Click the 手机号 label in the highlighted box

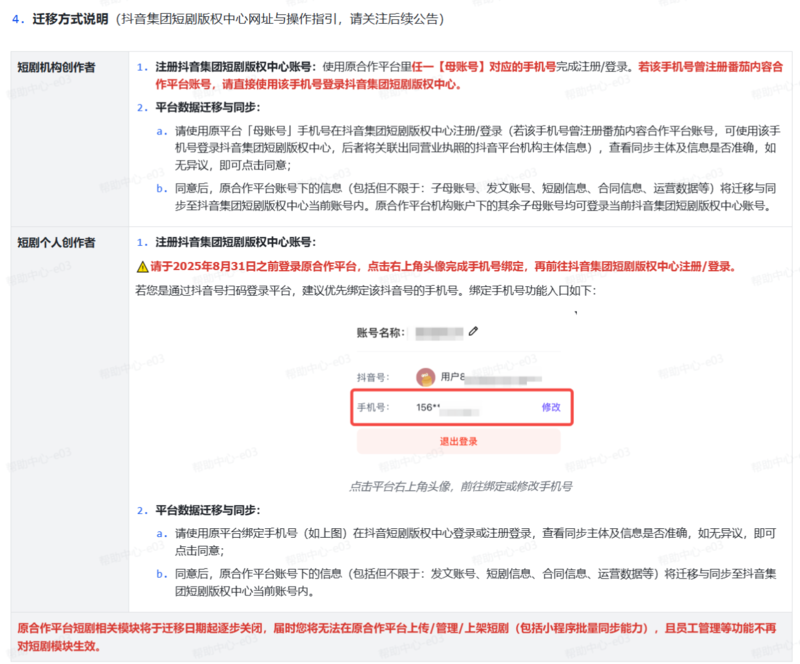372,408
